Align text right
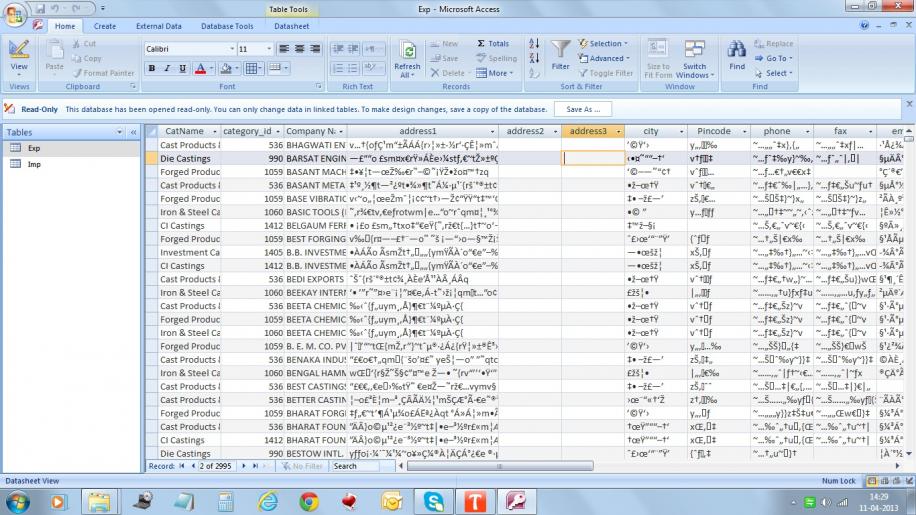Image resolution: width=916 pixels, height=515 pixels. [x=315, y=48]
